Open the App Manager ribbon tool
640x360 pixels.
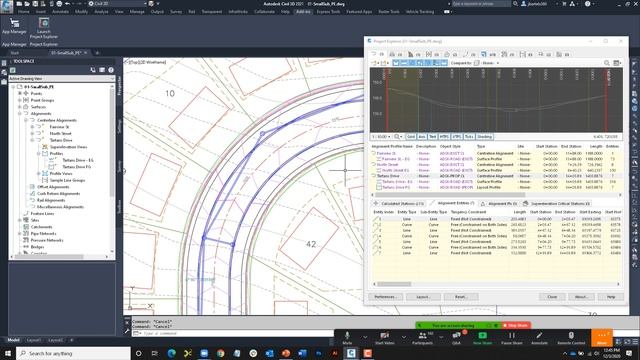(x=14, y=26)
